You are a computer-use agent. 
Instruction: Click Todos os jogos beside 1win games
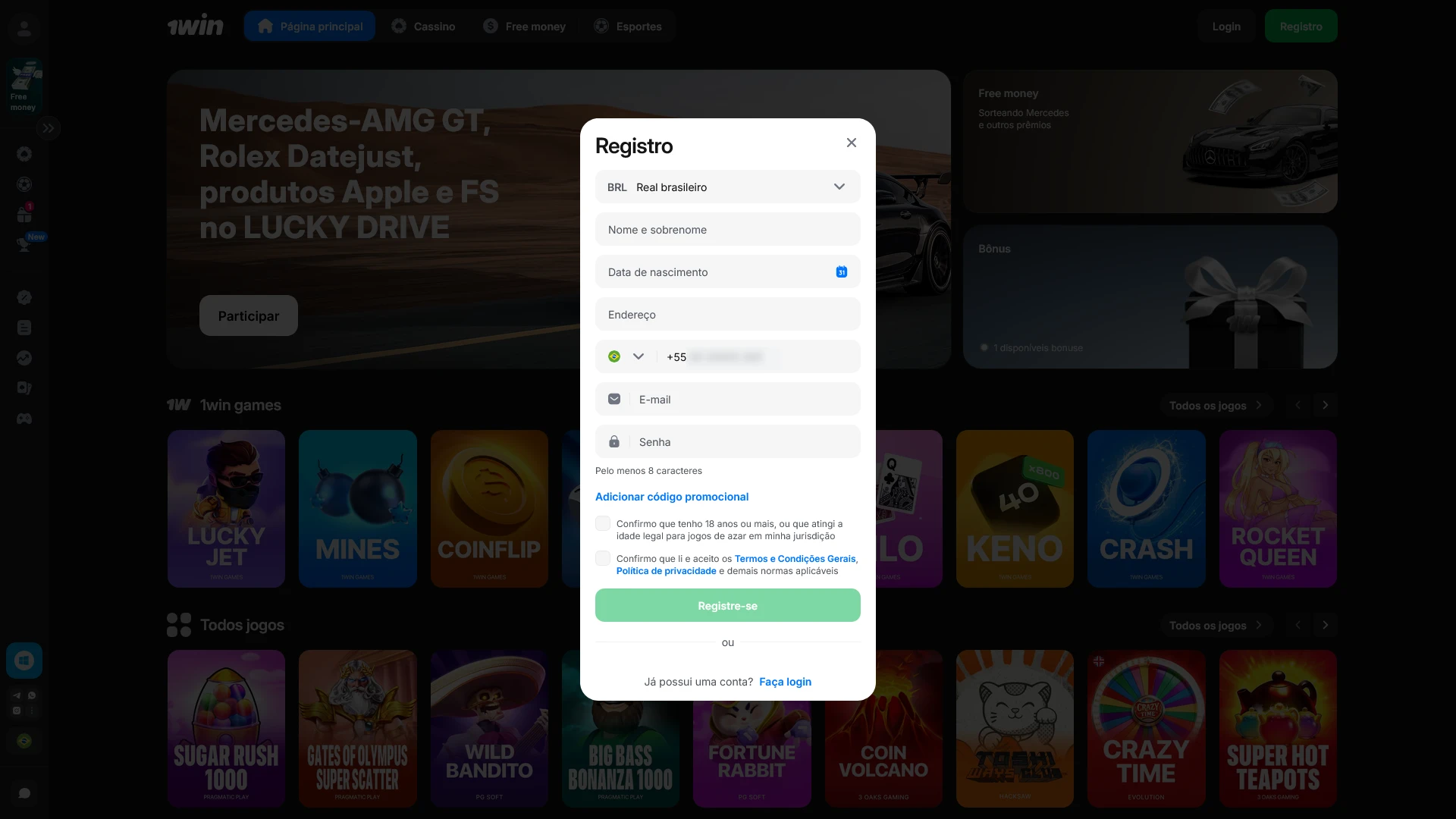[x=1216, y=406]
